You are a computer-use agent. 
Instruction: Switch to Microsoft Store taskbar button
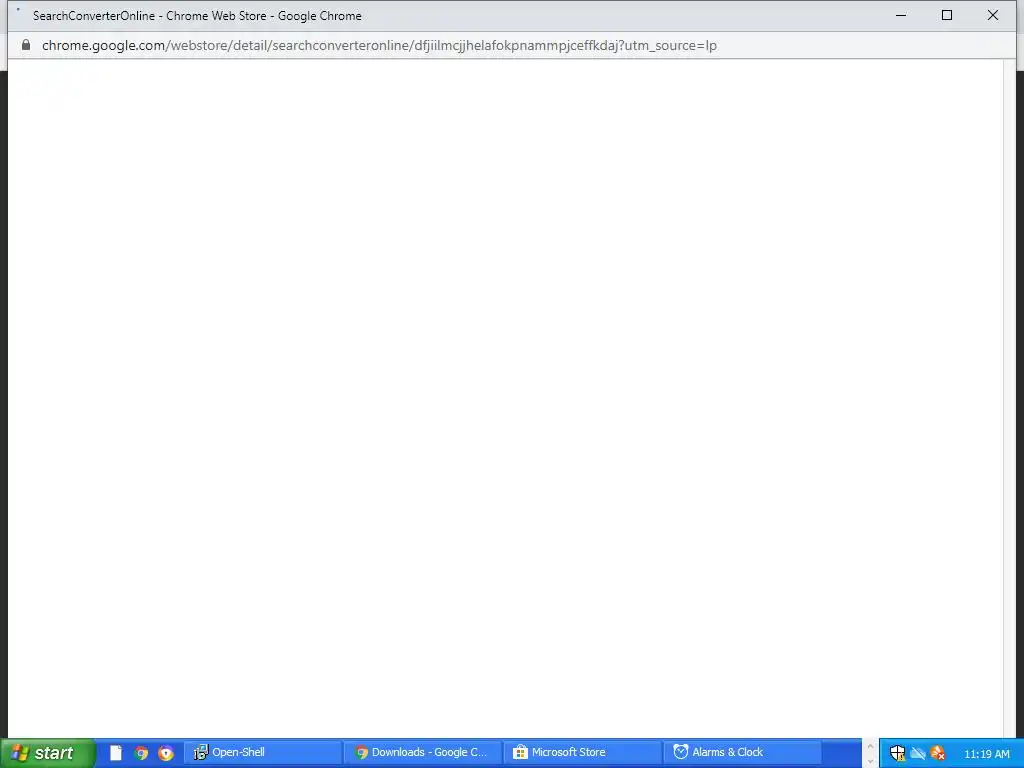coord(583,752)
